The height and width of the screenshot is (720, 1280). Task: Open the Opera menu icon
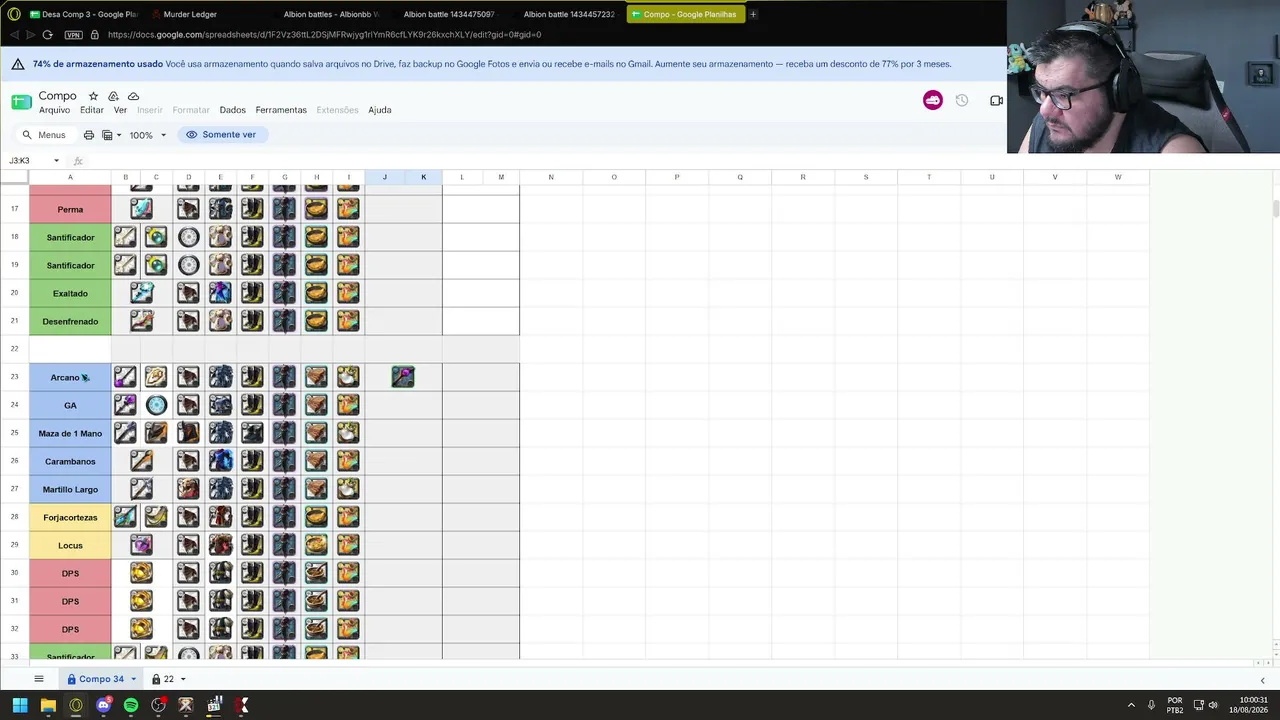pyautogui.click(x=14, y=14)
